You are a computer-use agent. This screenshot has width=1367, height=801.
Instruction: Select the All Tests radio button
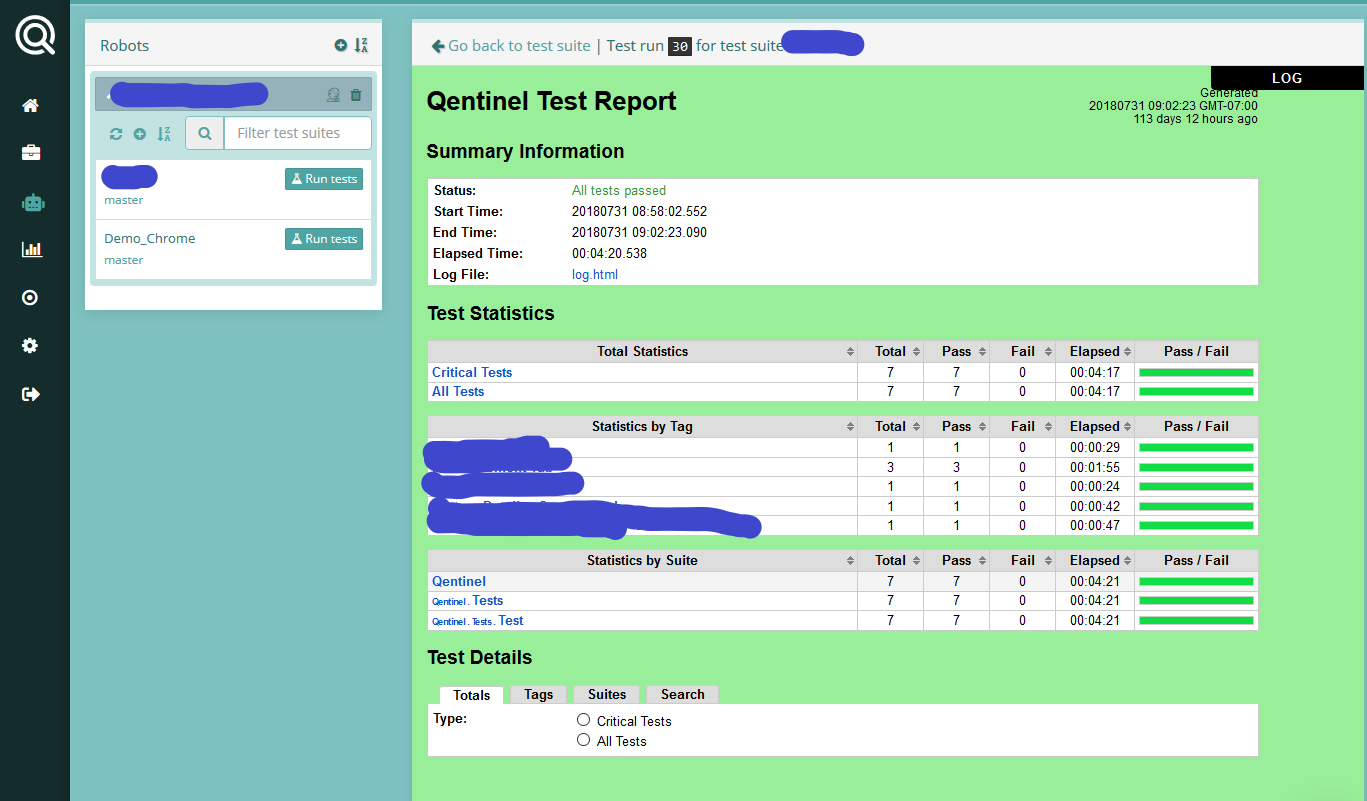click(583, 740)
